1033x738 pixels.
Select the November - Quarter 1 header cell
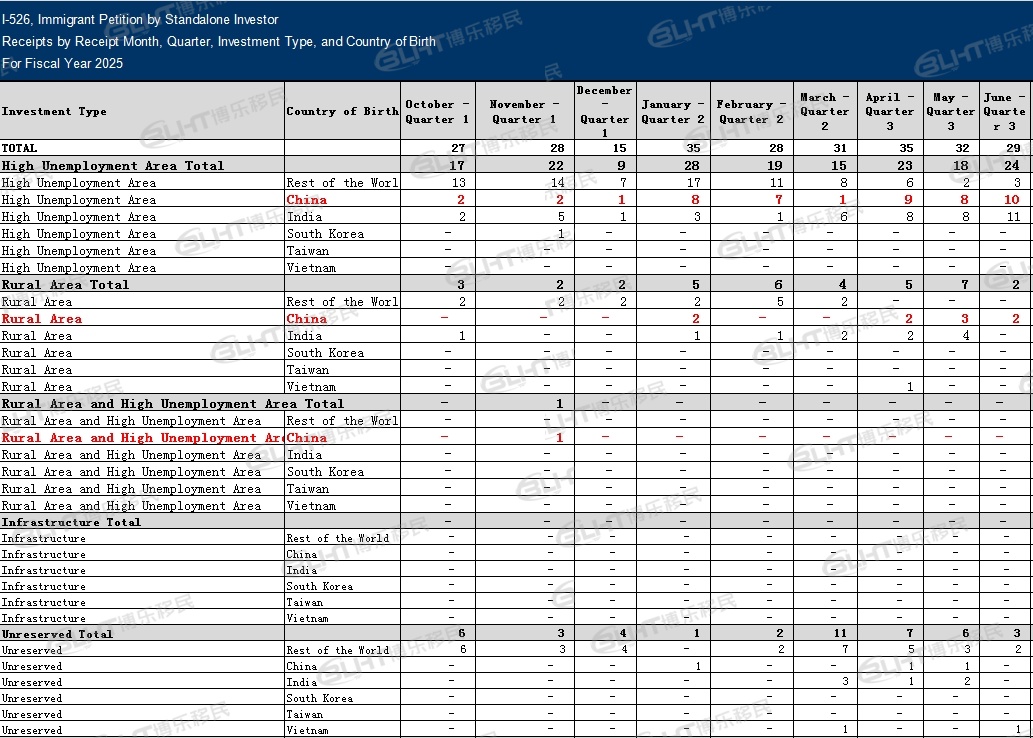click(x=517, y=111)
